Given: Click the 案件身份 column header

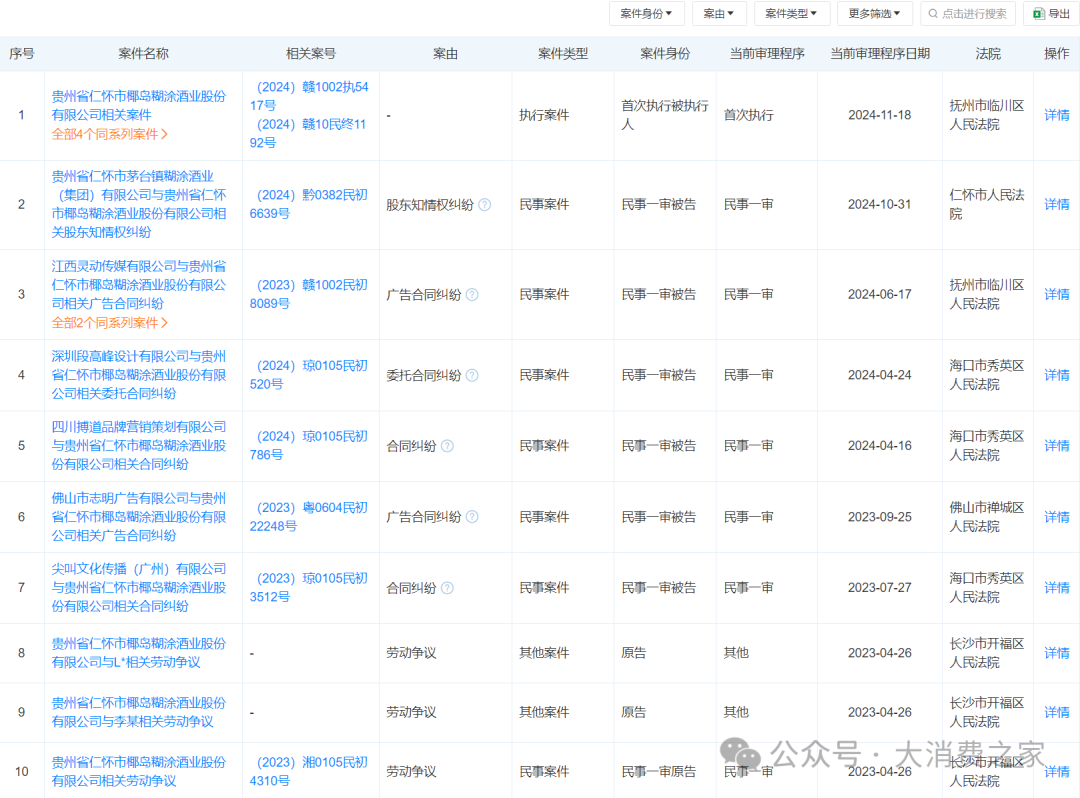Looking at the screenshot, I should coord(665,54).
